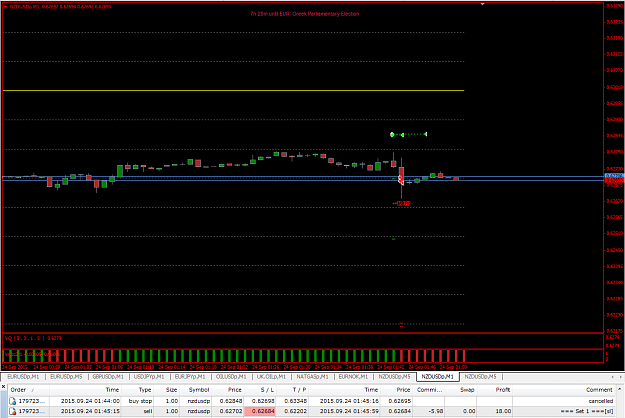This screenshot has width=625, height=418.
Task: Click the buy stop type cell
Action: click(140, 401)
